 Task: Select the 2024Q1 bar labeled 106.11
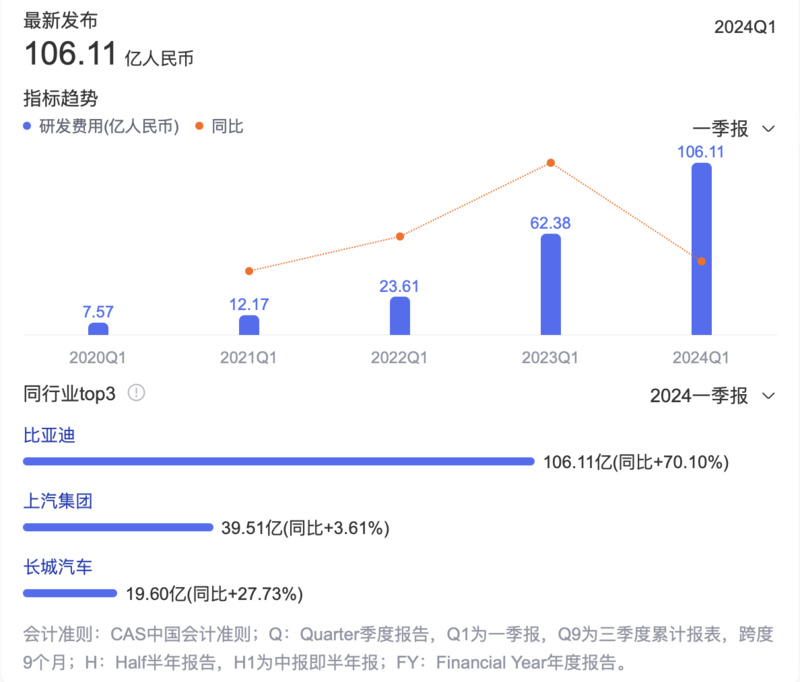tap(702, 249)
